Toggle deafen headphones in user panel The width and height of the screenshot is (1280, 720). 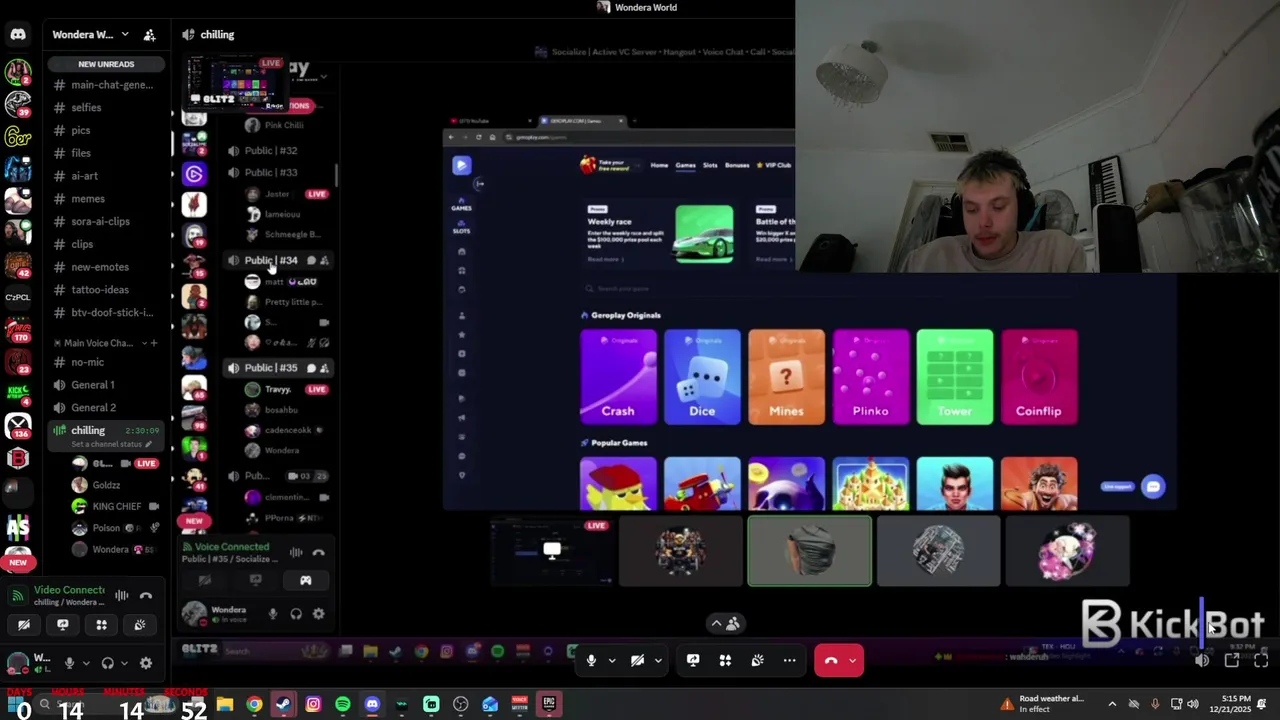[107, 662]
